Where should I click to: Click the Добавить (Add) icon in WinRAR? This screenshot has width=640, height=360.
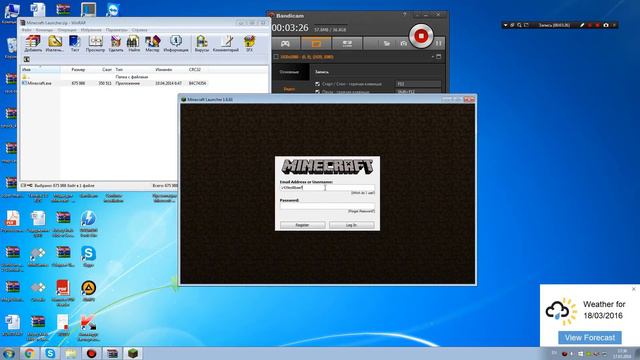click(x=33, y=43)
